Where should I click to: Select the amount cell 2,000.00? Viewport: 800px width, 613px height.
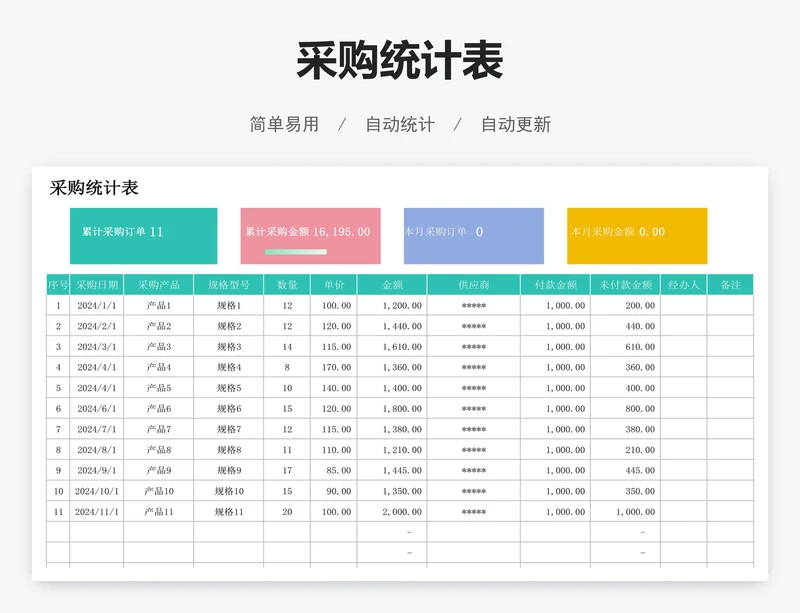392,511
